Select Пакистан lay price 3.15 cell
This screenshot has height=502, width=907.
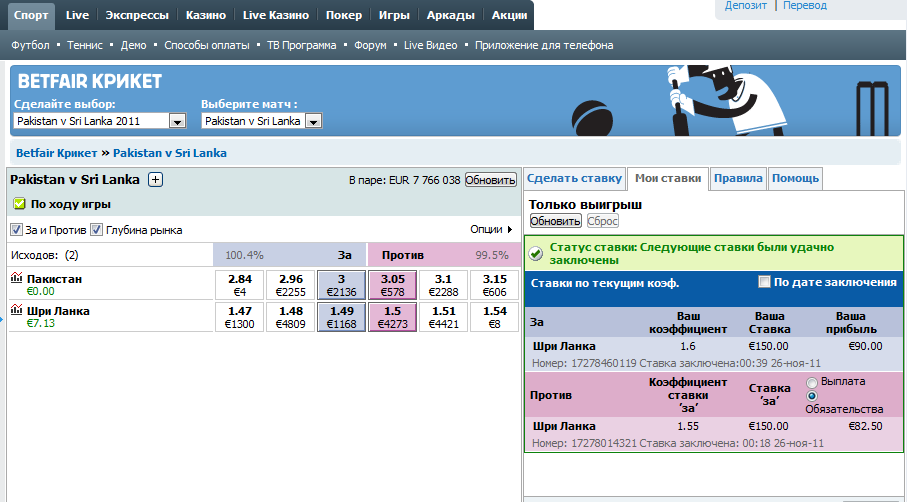coord(494,285)
